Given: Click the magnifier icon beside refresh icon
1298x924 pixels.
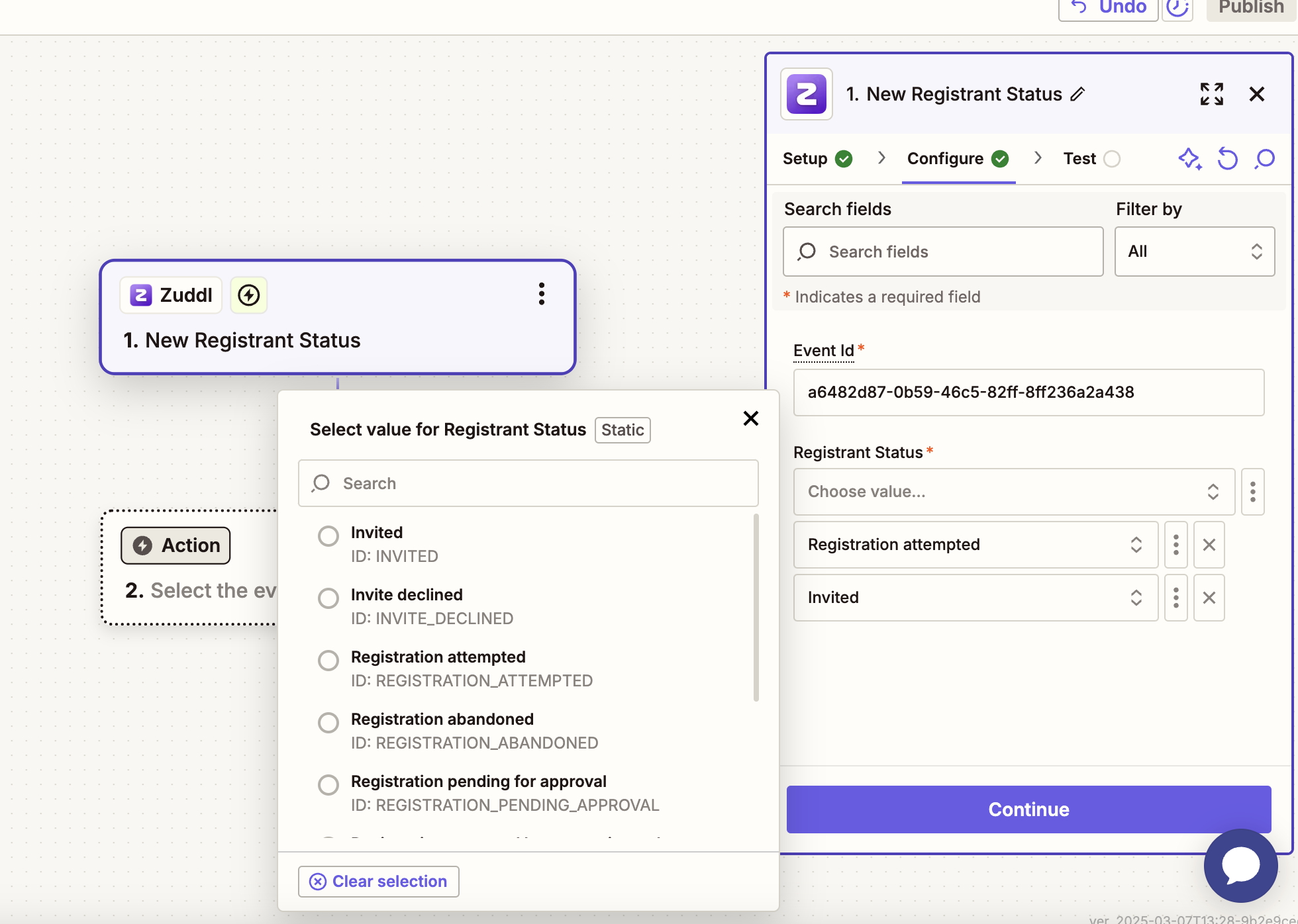Looking at the screenshot, I should pyautogui.click(x=1264, y=159).
